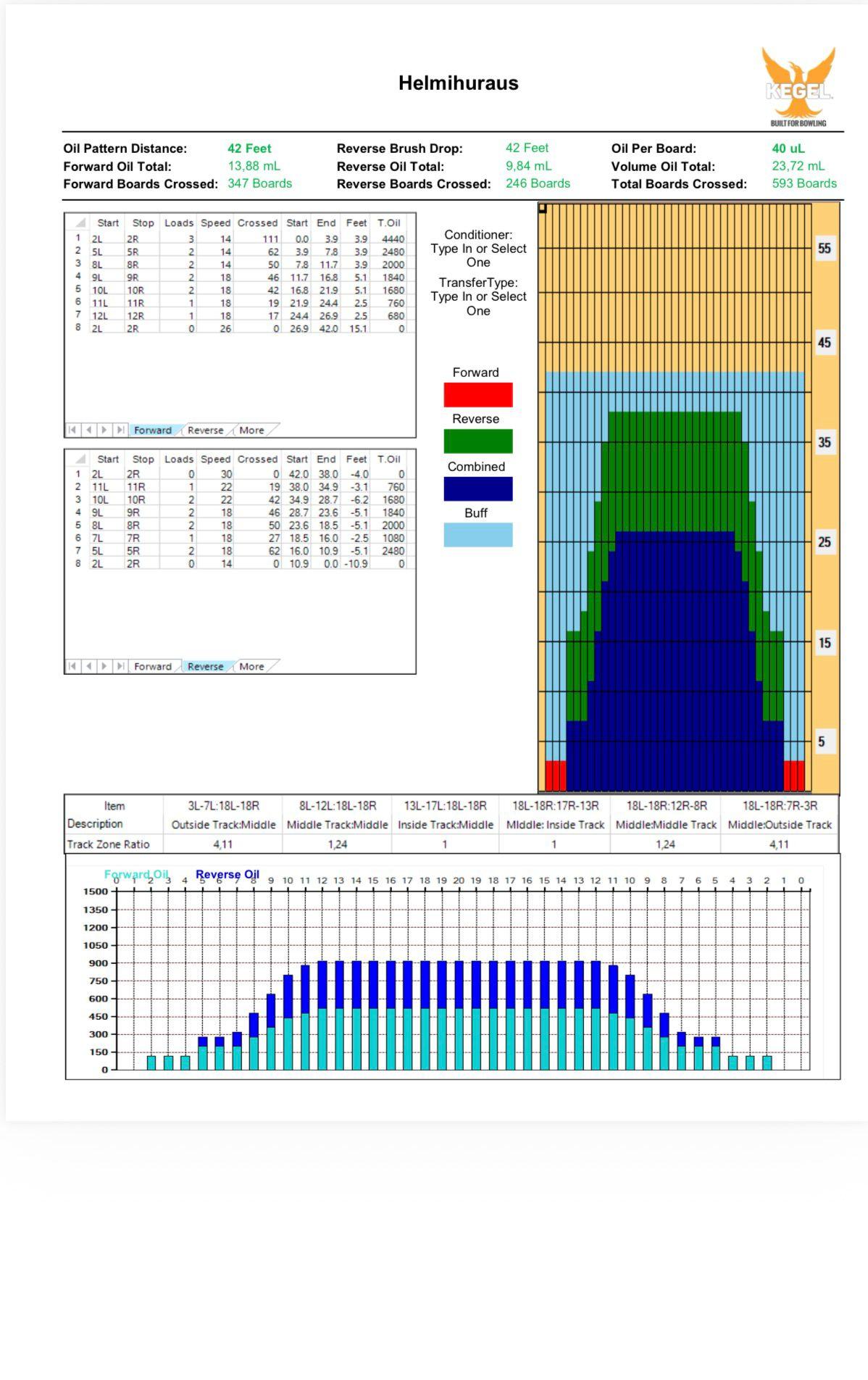Click first-sheet arrow in lower Reverse table
This screenshot has height=1380, width=868.
point(72,666)
